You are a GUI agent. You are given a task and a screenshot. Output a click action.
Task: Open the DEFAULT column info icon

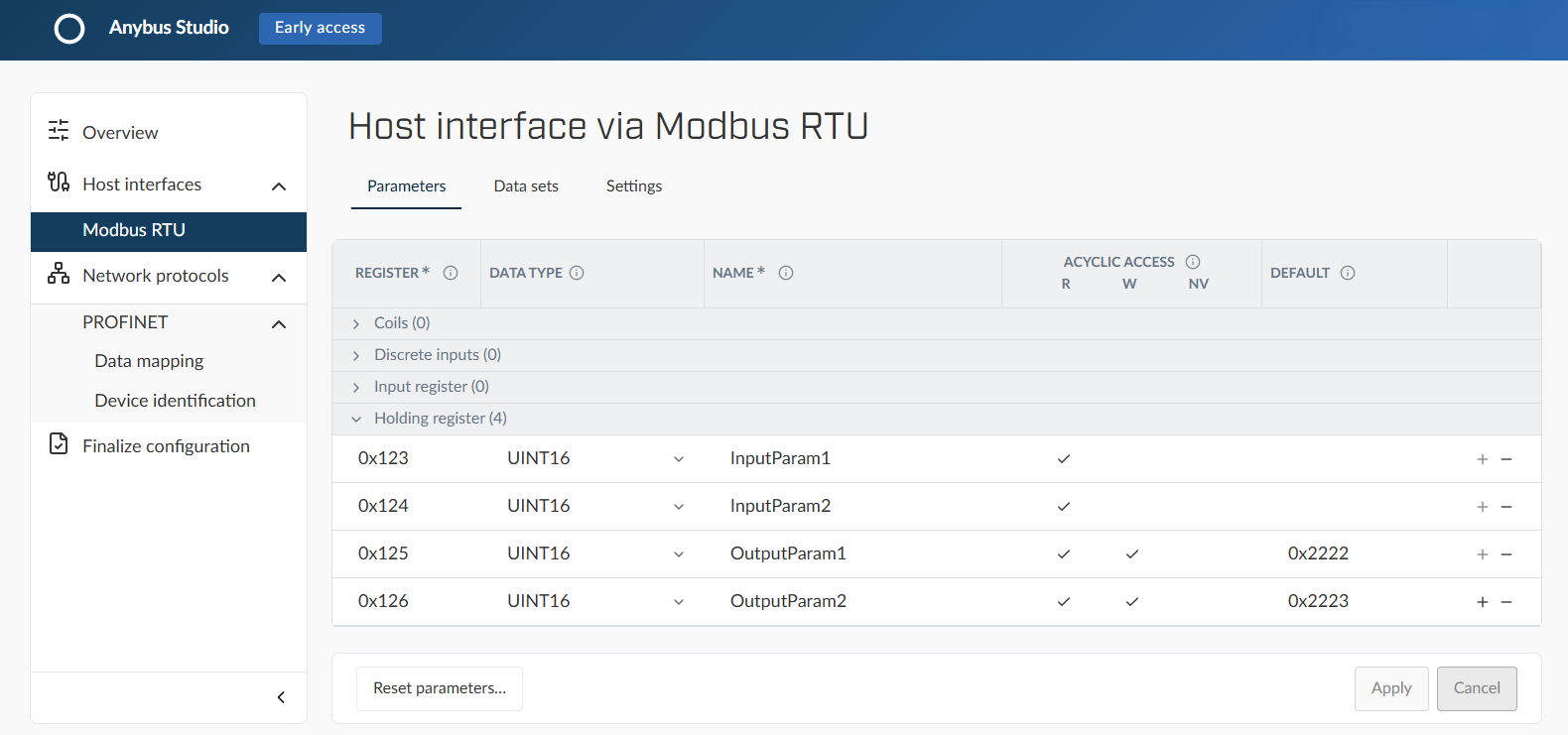click(x=1348, y=273)
